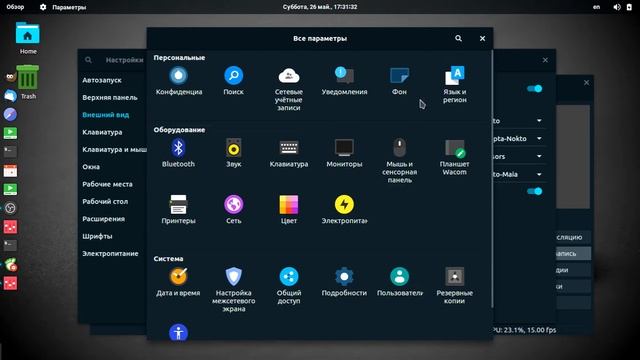The height and width of the screenshot is (360, 640).
Task: Close the tweaks window behind Все параметры
Action: coord(545,60)
